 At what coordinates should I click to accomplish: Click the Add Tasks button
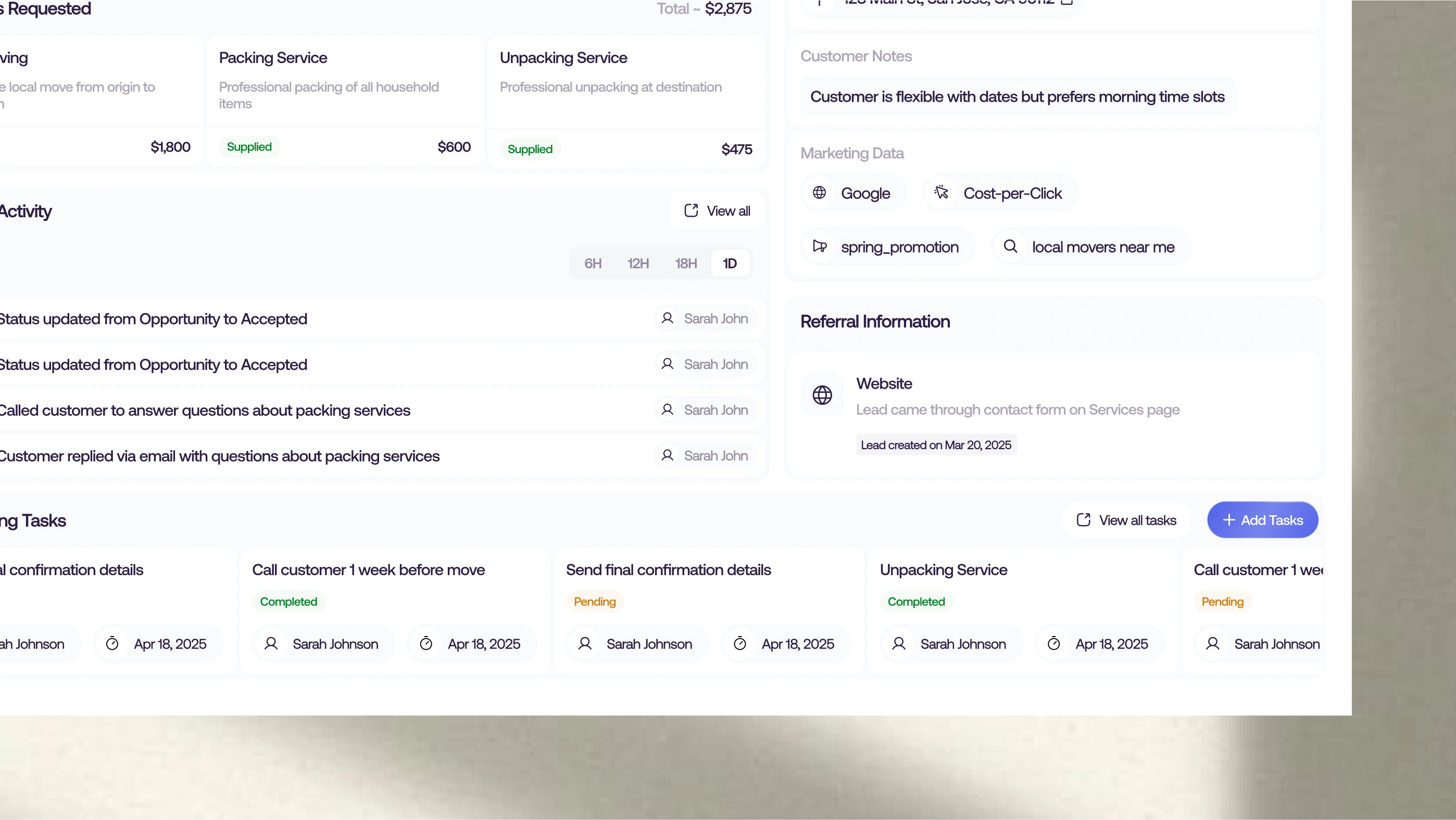pos(1262,520)
